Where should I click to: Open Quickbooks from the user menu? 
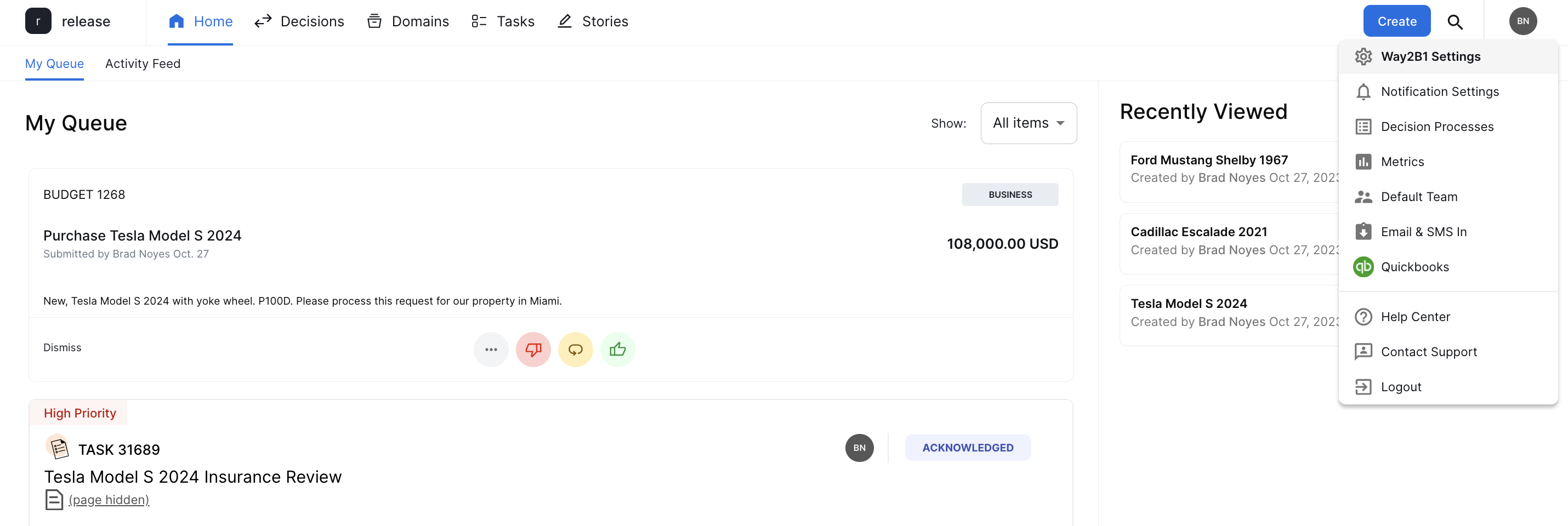[1448, 267]
